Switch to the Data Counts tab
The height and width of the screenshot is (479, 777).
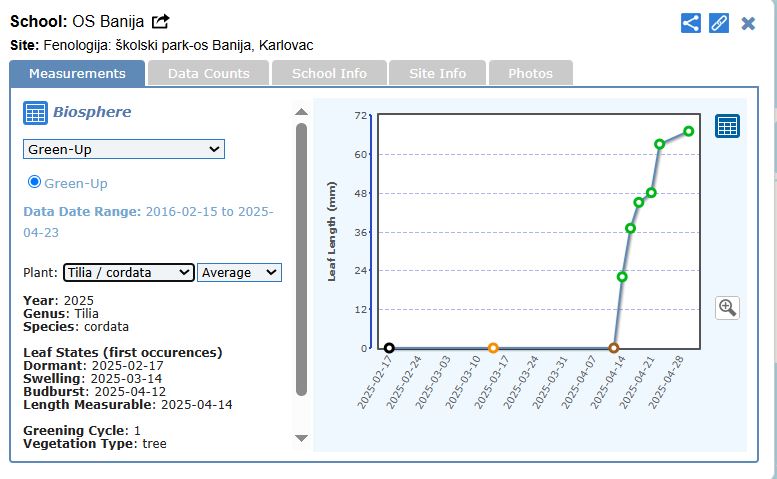pos(208,73)
